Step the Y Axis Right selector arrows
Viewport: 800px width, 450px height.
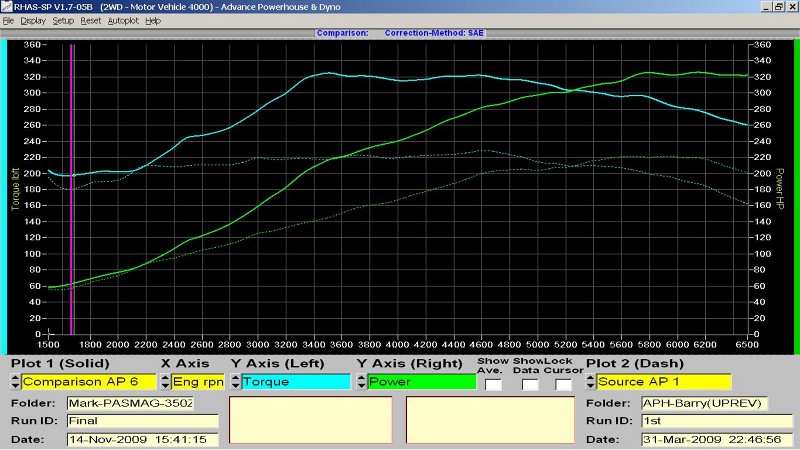(x=361, y=382)
